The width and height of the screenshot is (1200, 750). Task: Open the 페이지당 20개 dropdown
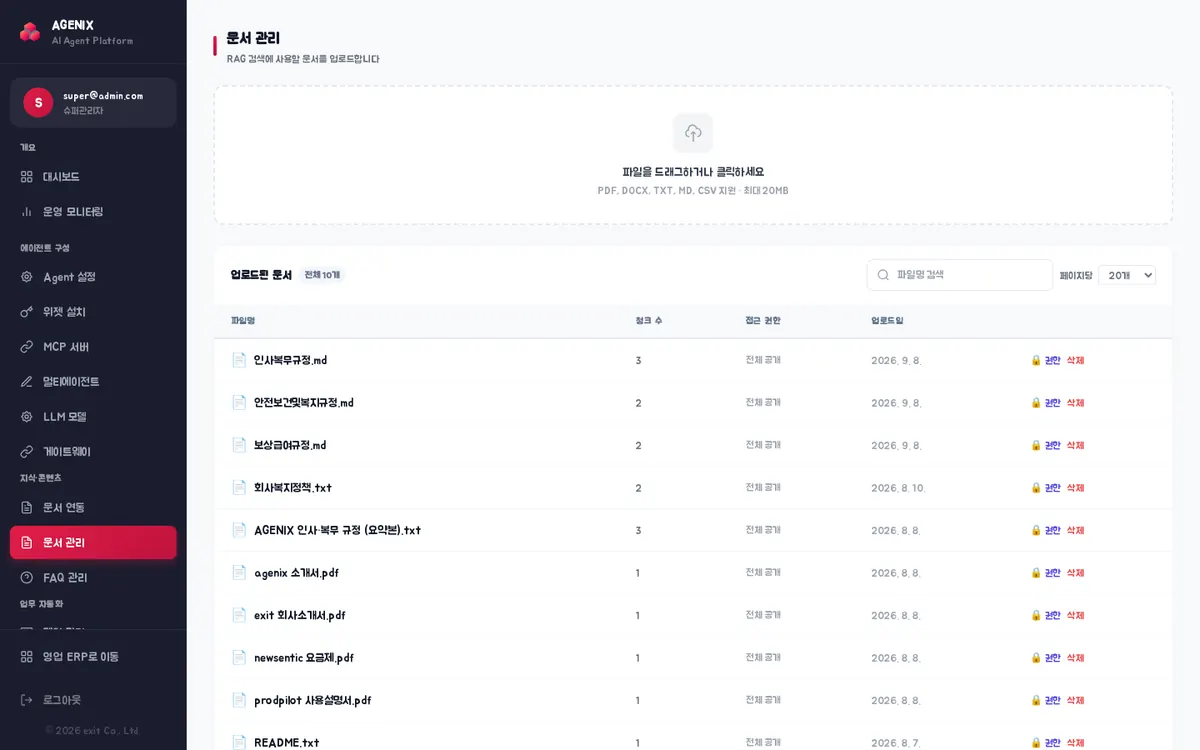point(1127,275)
